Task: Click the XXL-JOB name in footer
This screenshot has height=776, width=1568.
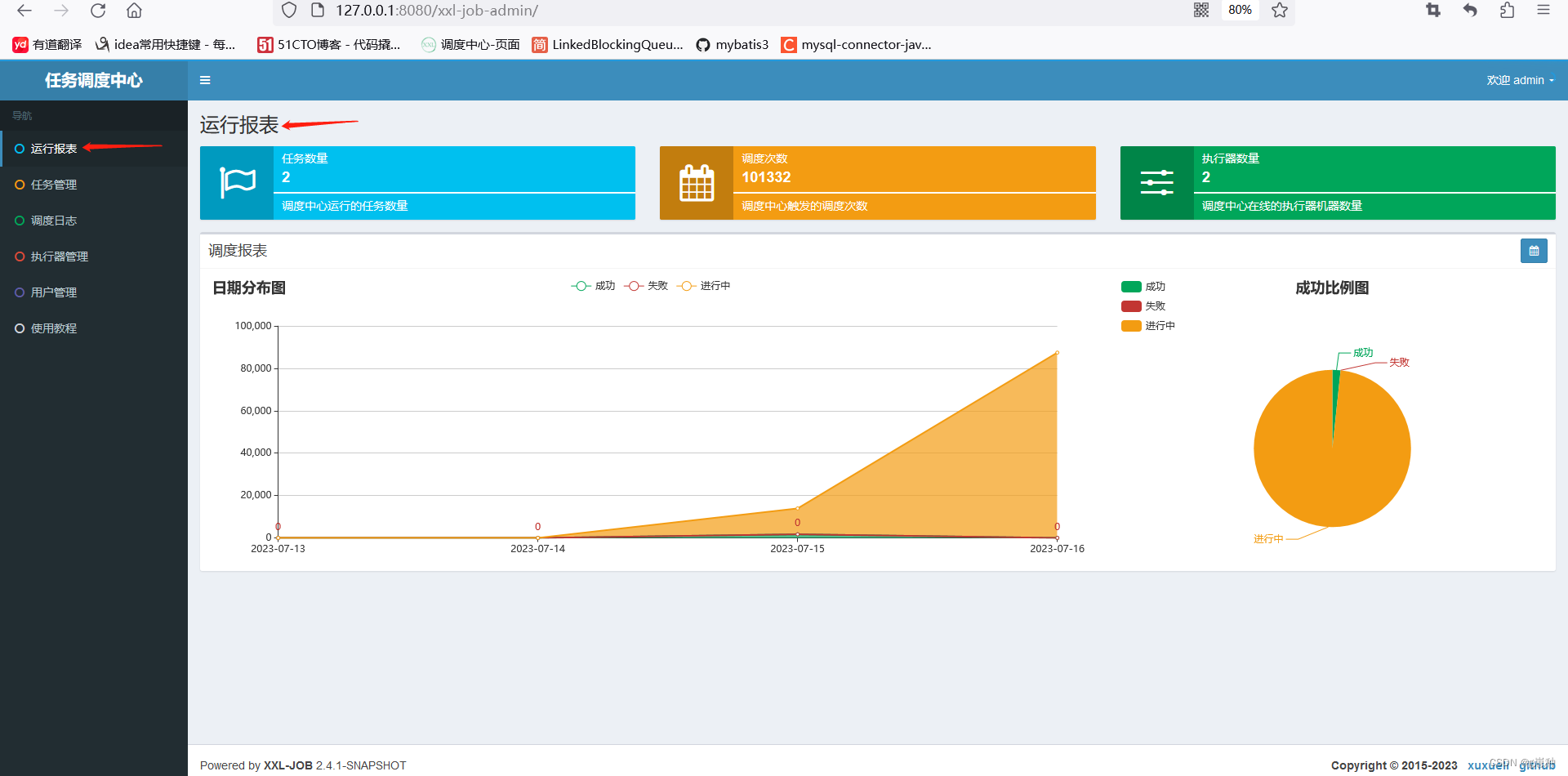Action: [x=288, y=765]
